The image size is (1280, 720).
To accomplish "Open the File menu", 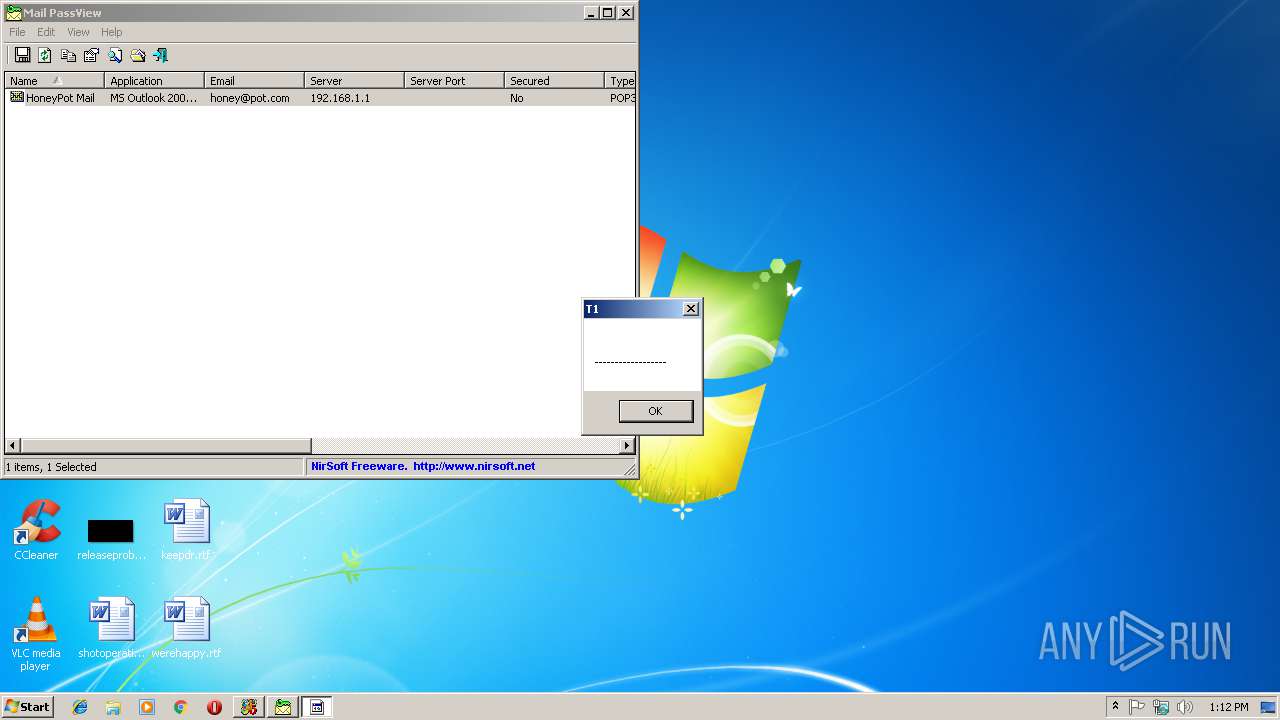I will (17, 32).
